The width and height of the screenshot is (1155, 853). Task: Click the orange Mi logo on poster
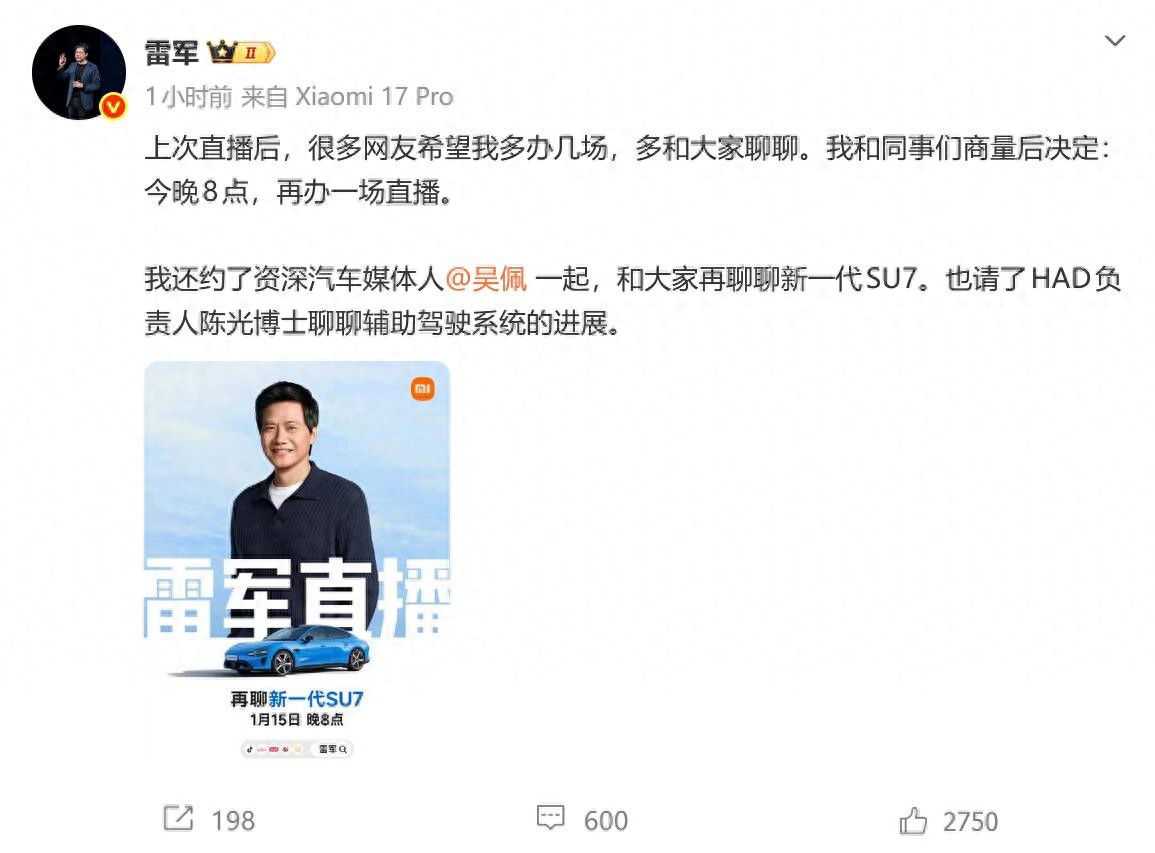(x=423, y=388)
